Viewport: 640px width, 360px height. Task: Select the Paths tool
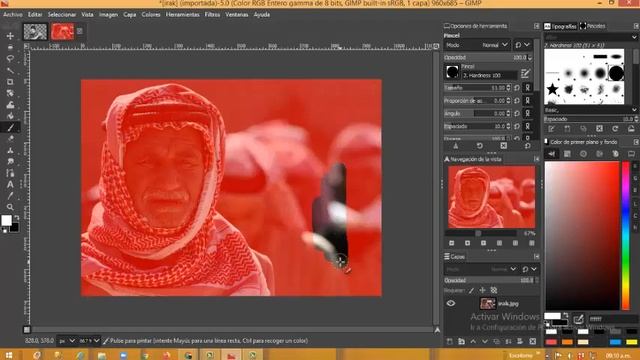tap(10, 173)
